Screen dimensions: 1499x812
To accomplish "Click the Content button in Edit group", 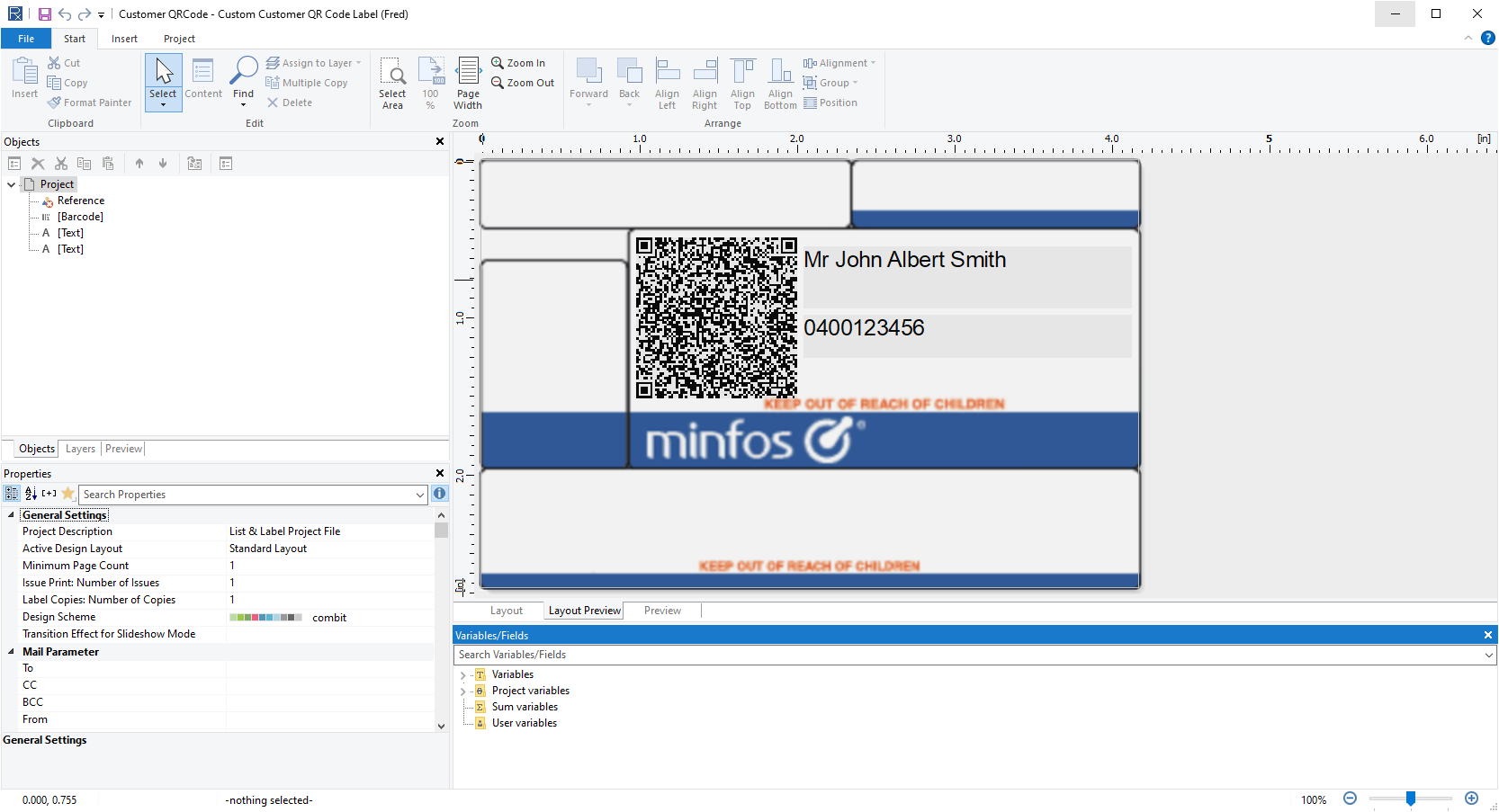I will click(x=203, y=77).
